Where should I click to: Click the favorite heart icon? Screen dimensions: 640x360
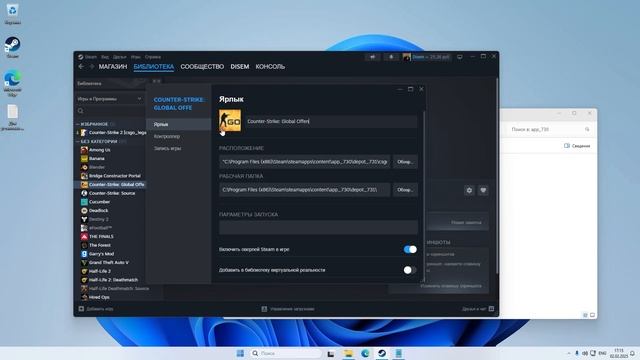coord(483,190)
